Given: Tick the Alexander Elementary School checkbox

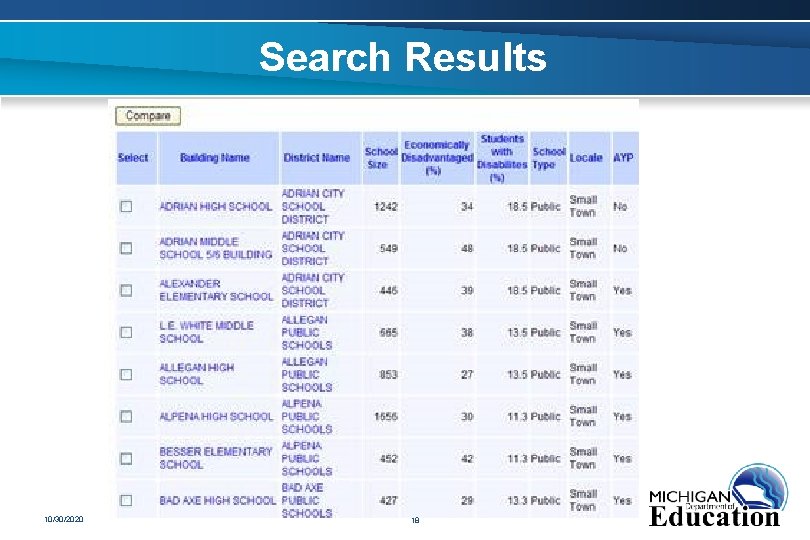Looking at the screenshot, I should [x=126, y=290].
